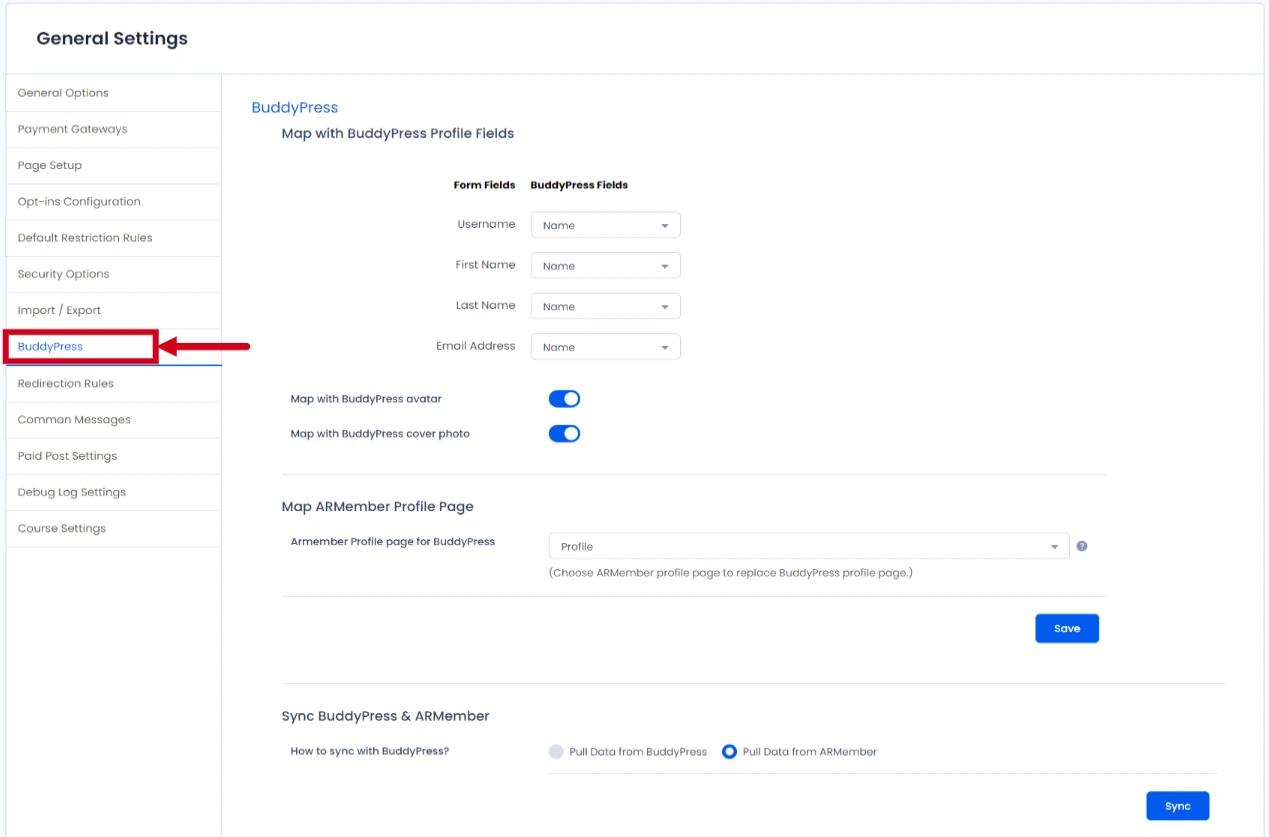This screenshot has height=837, width=1269.
Task: Select Pull Data from BuddyPress radio
Action: tap(556, 752)
